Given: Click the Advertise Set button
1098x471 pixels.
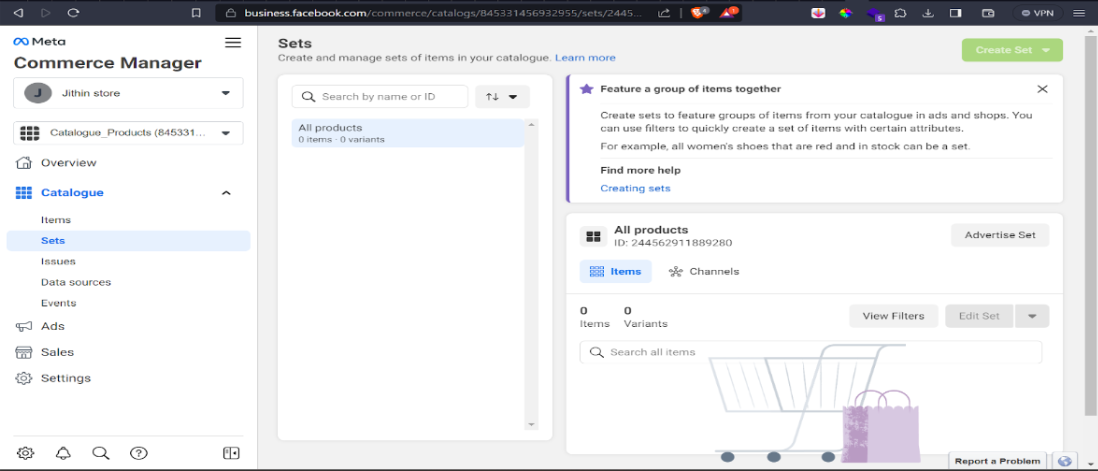Looking at the screenshot, I should 1000,235.
